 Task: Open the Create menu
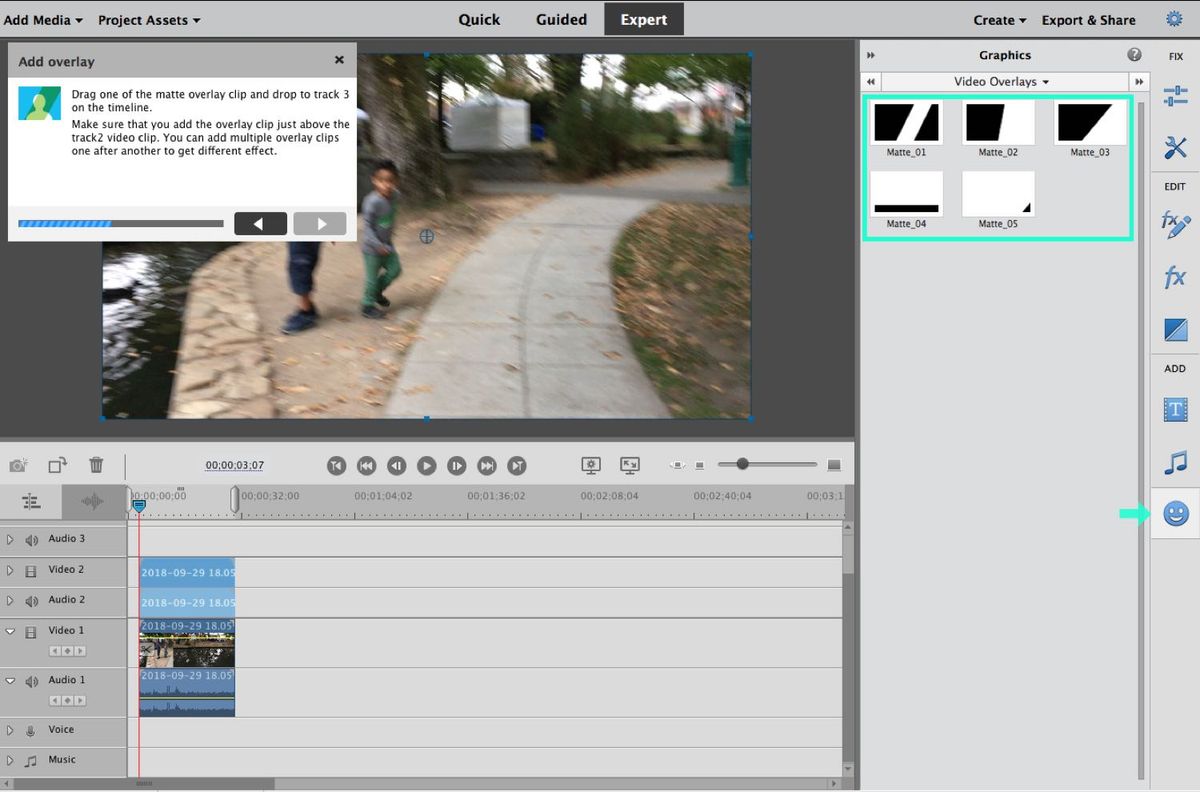tap(998, 19)
